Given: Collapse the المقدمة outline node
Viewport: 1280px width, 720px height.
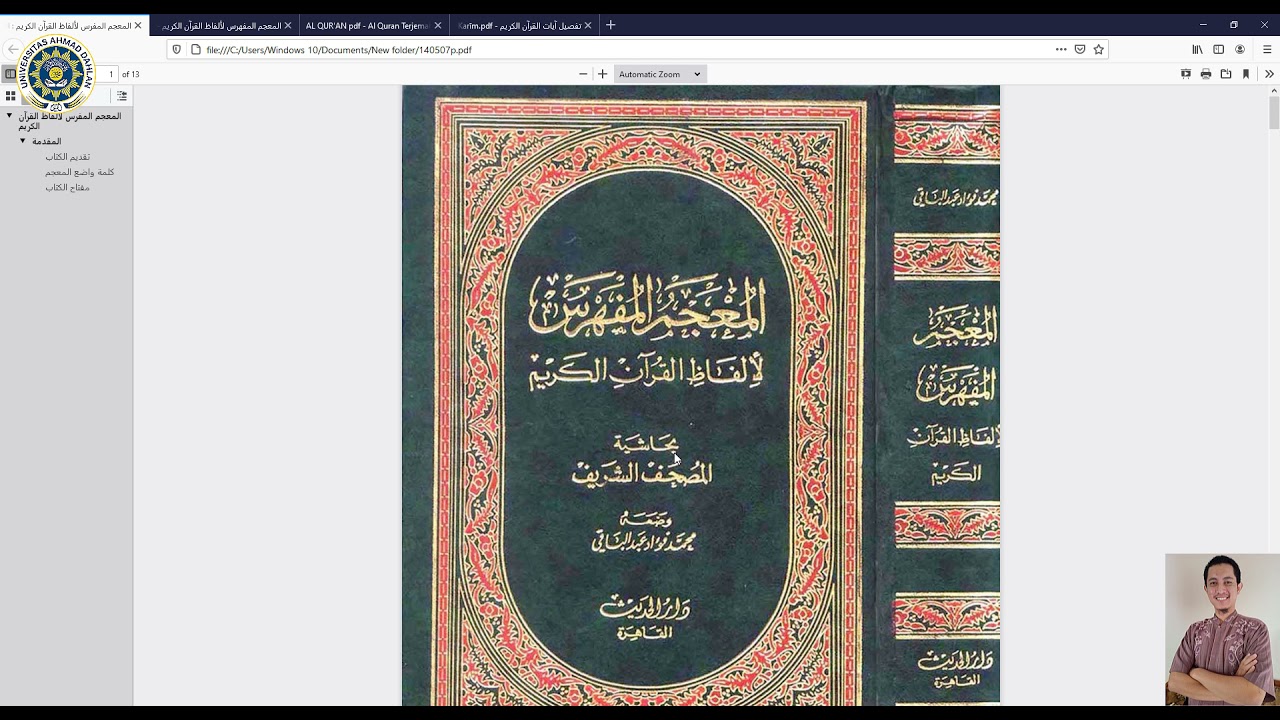Looking at the screenshot, I should click(23, 141).
